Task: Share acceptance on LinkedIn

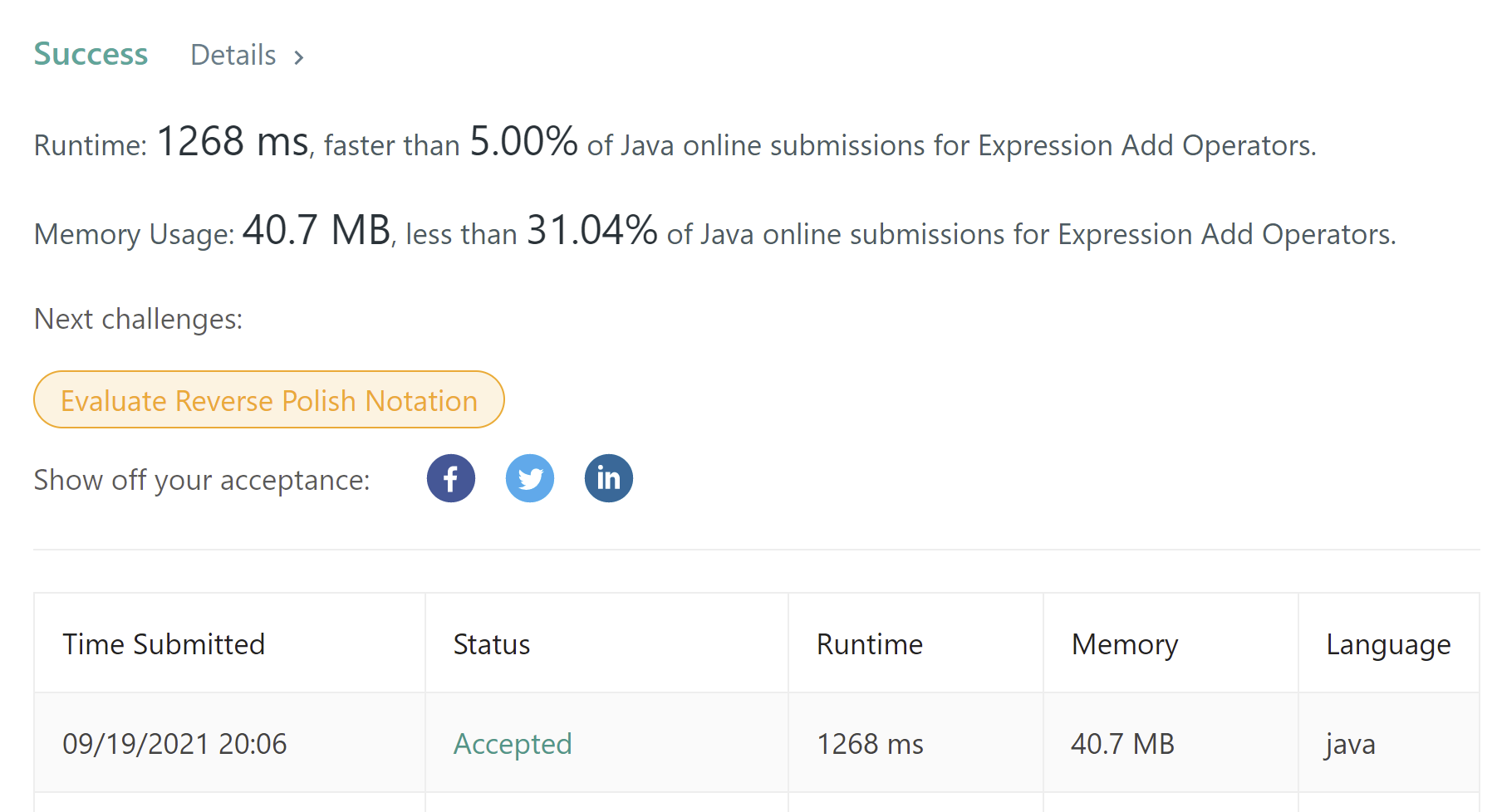Action: 608,478
